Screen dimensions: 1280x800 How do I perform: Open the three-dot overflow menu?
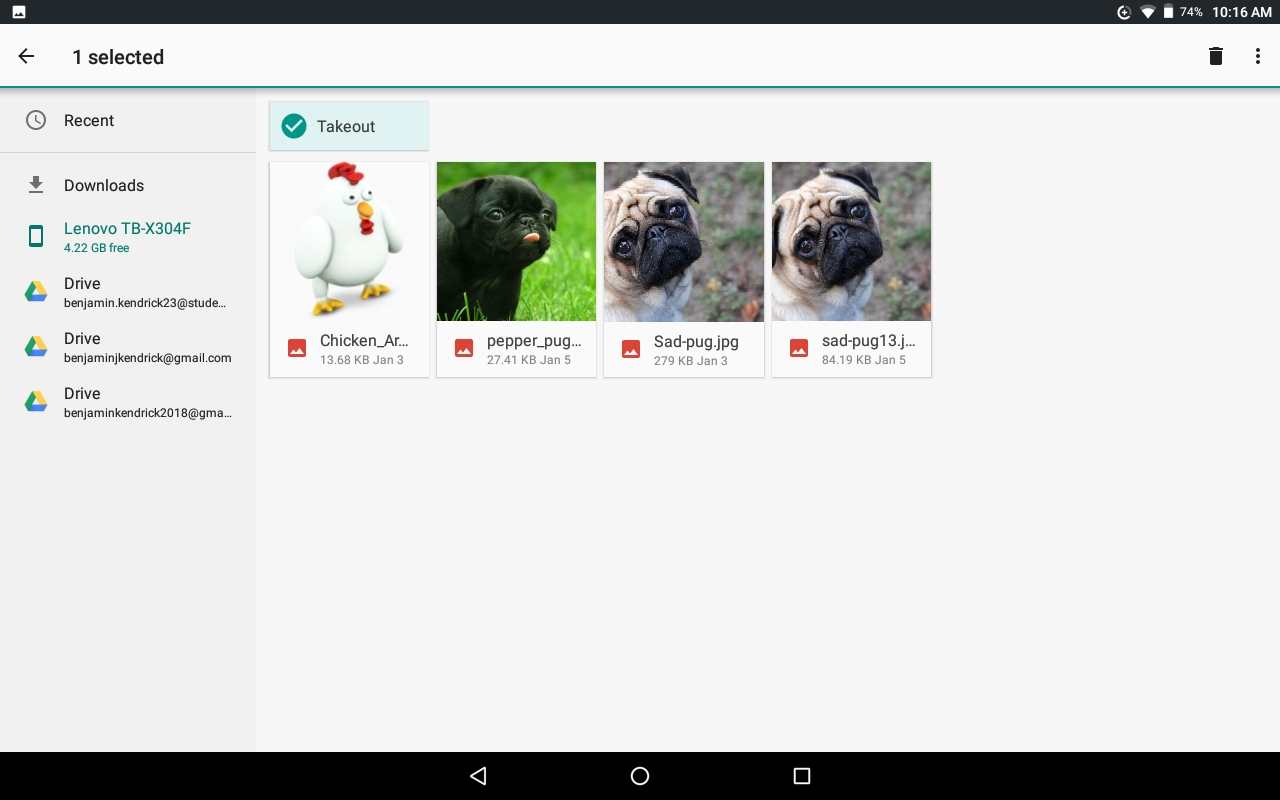[1258, 57]
